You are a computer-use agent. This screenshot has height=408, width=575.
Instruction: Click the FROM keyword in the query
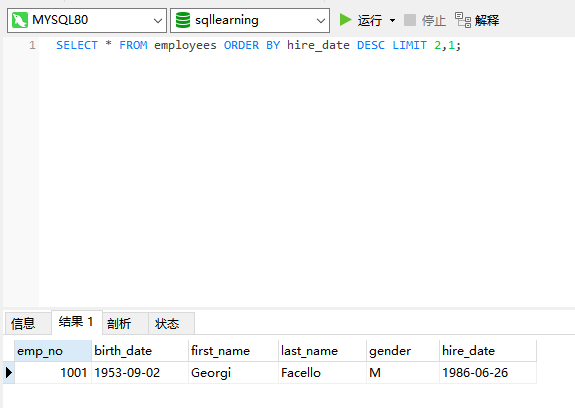133,45
